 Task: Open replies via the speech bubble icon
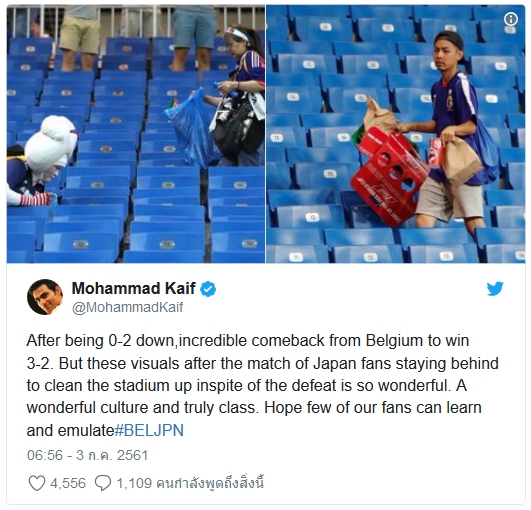pos(103,483)
